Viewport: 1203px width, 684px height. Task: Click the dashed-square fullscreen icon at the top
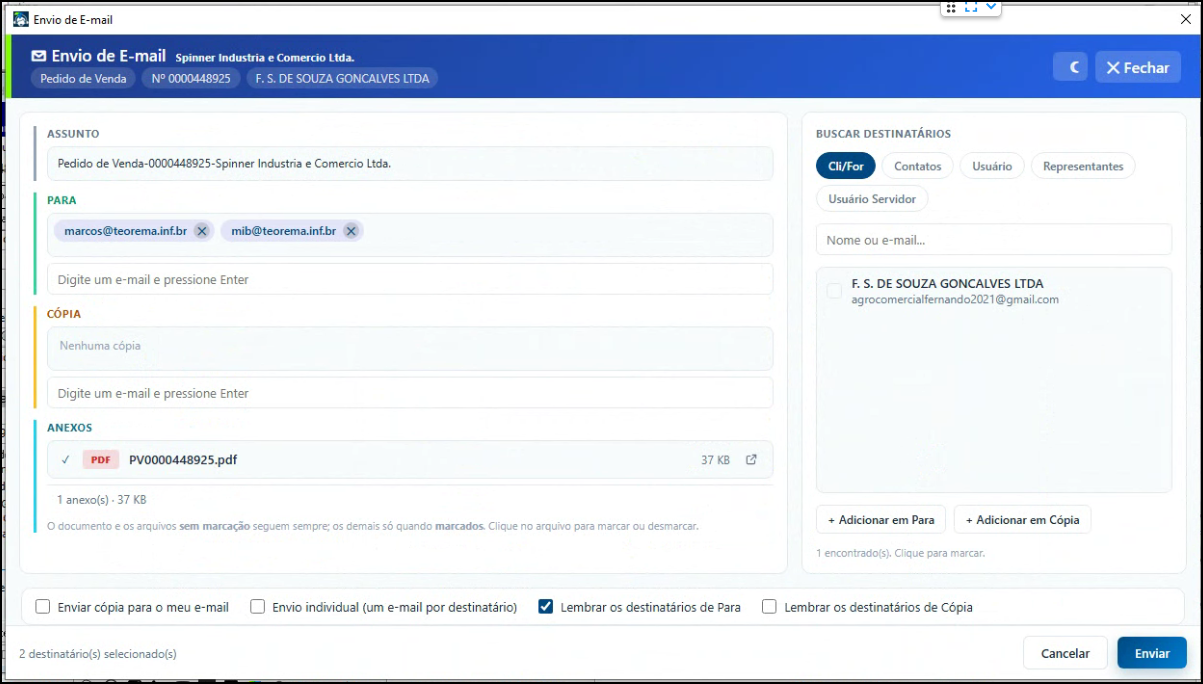tap(971, 7)
